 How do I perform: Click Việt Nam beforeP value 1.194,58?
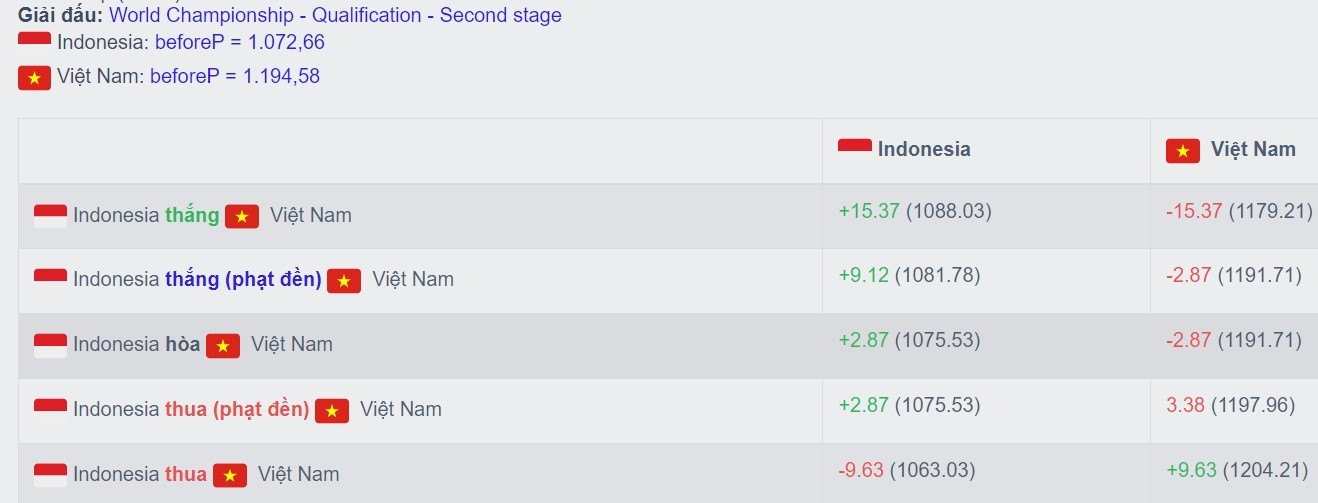click(x=235, y=76)
